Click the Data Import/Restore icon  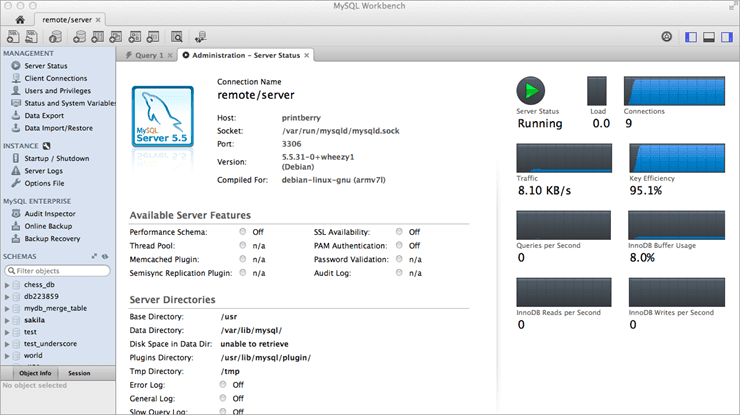(16, 127)
